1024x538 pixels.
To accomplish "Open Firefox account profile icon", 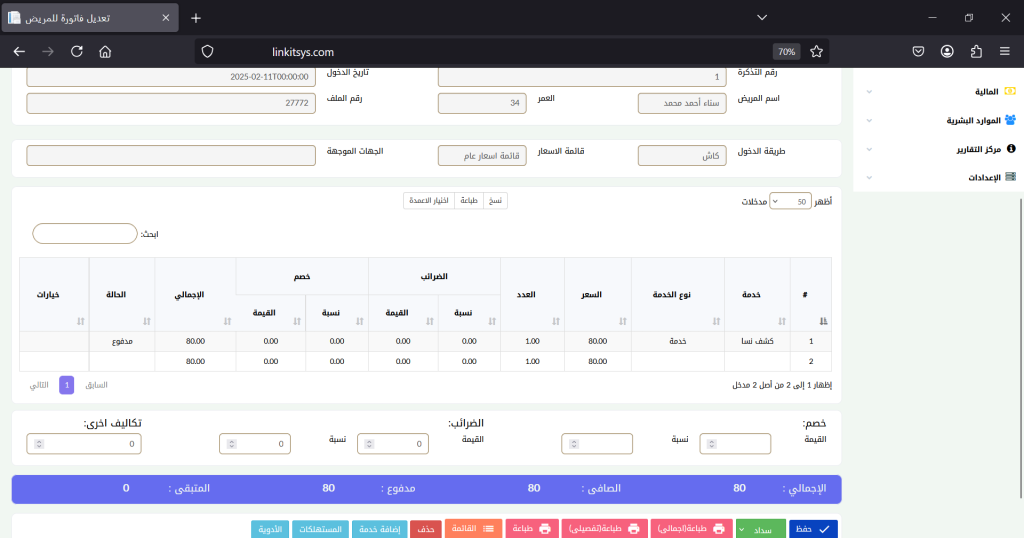I will pyautogui.click(x=947, y=51).
